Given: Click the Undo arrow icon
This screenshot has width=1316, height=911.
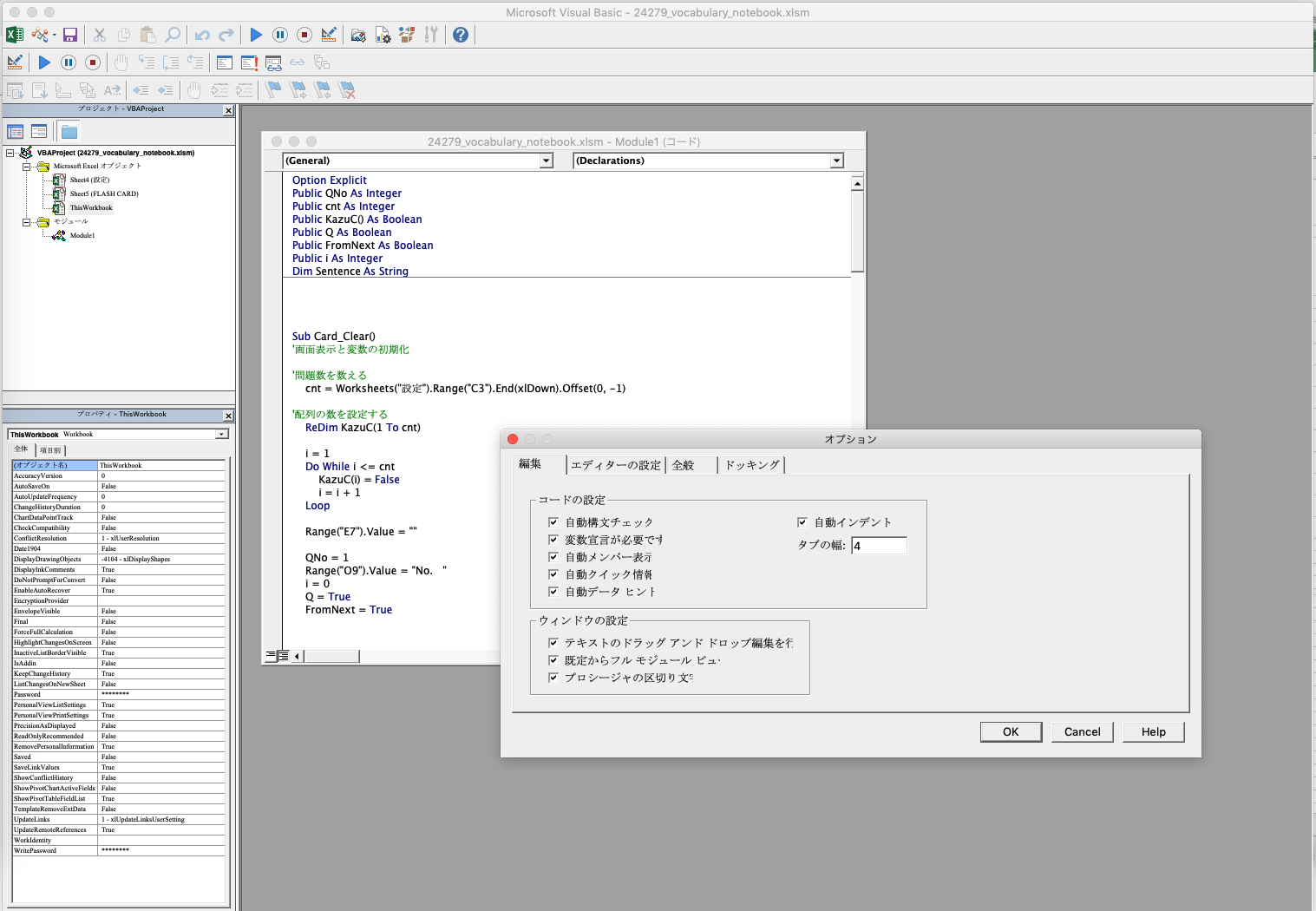Looking at the screenshot, I should click(x=202, y=35).
